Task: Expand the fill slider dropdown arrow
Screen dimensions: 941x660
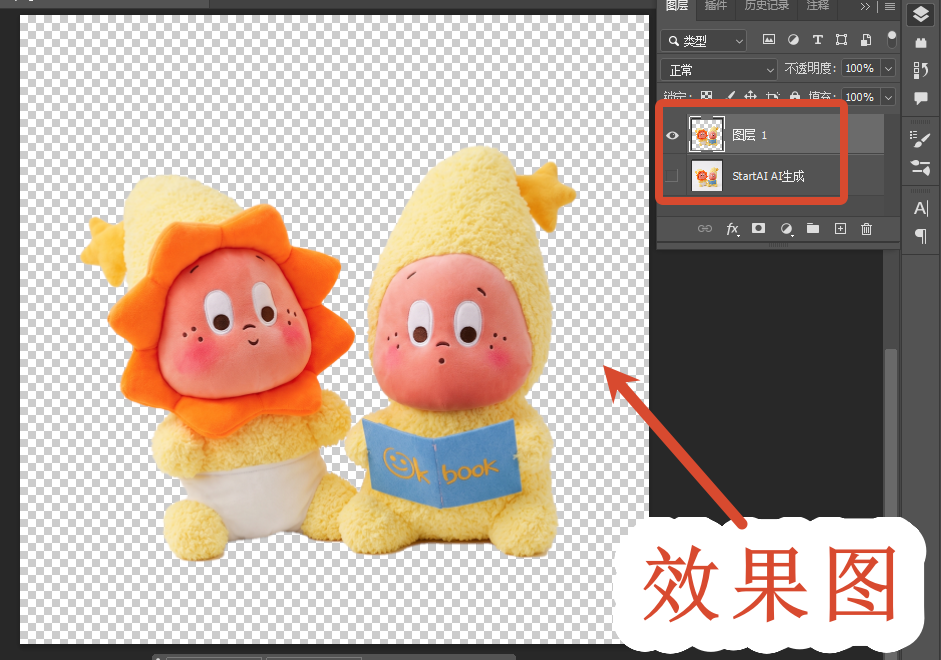Action: 888,97
